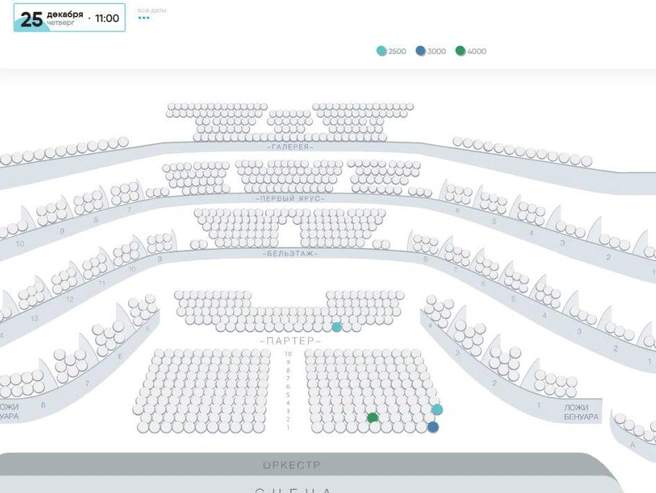Click the cyan 2500 price legend dot

pos(381,51)
